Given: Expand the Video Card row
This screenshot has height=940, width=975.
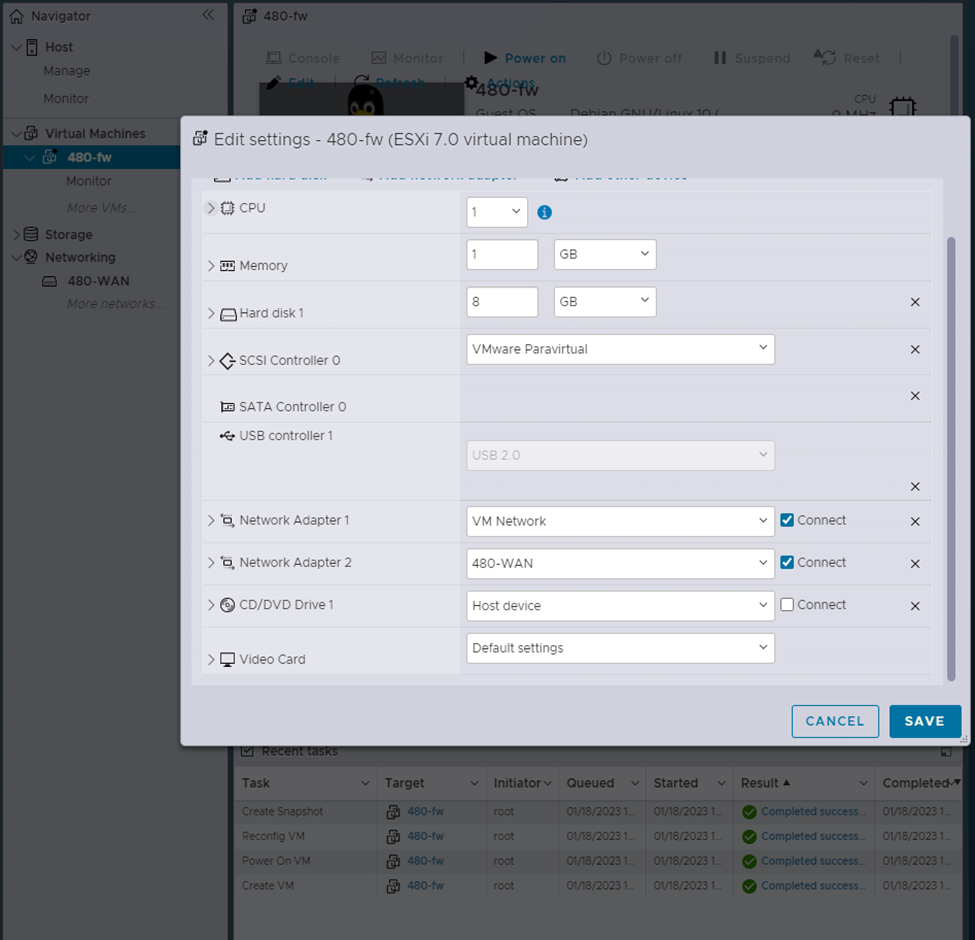Looking at the screenshot, I should click(211, 660).
